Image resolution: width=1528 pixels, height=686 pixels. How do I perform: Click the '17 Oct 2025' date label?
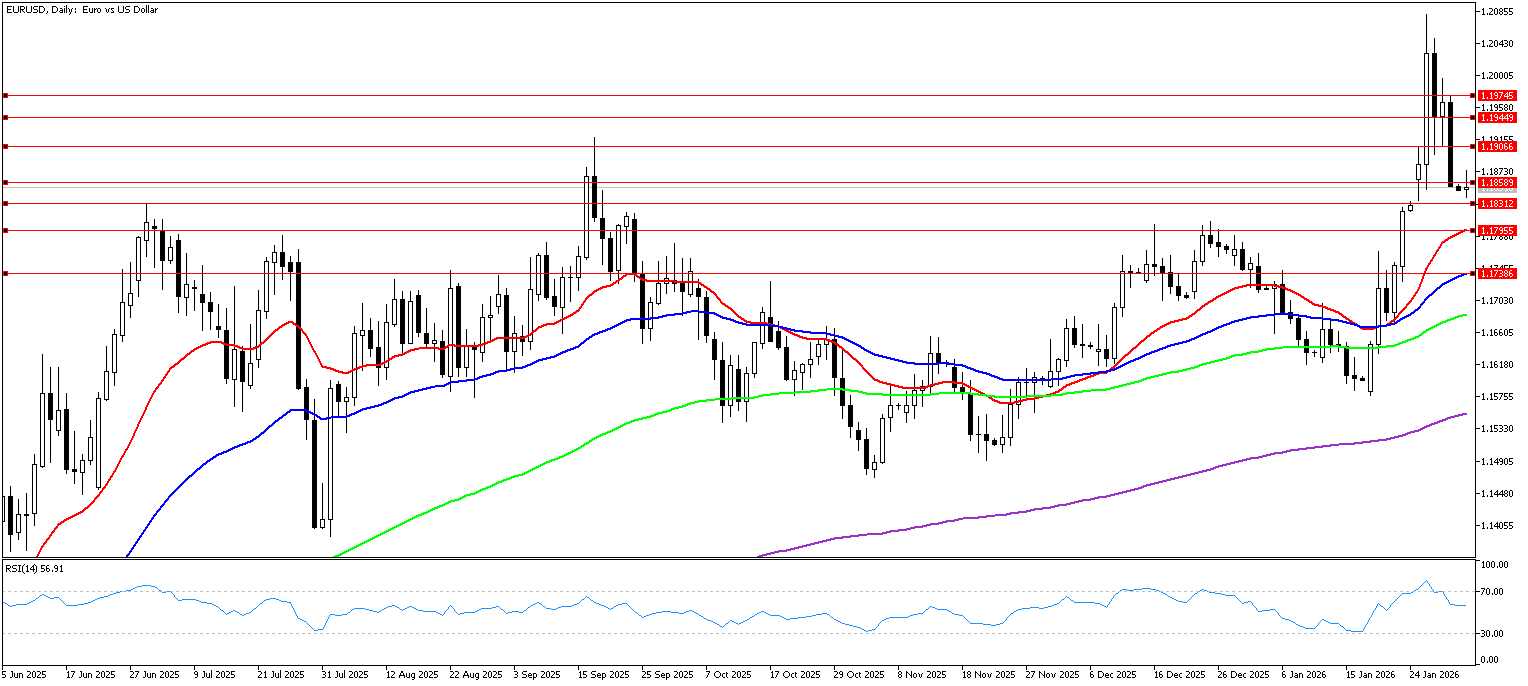point(794,675)
